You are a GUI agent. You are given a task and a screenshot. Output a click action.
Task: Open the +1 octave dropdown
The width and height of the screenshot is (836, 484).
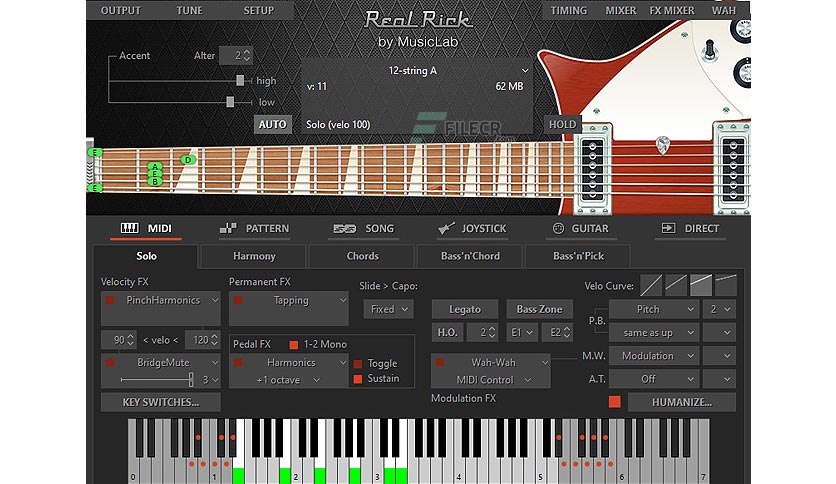288,380
